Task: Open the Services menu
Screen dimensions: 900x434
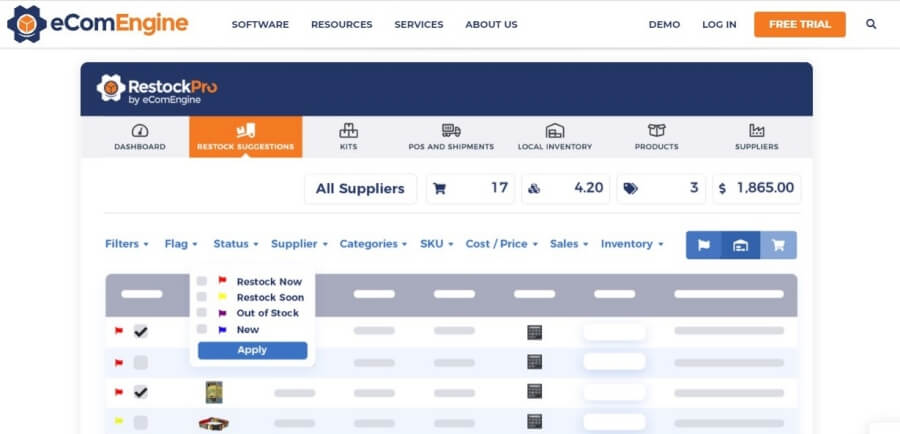Action: click(419, 25)
